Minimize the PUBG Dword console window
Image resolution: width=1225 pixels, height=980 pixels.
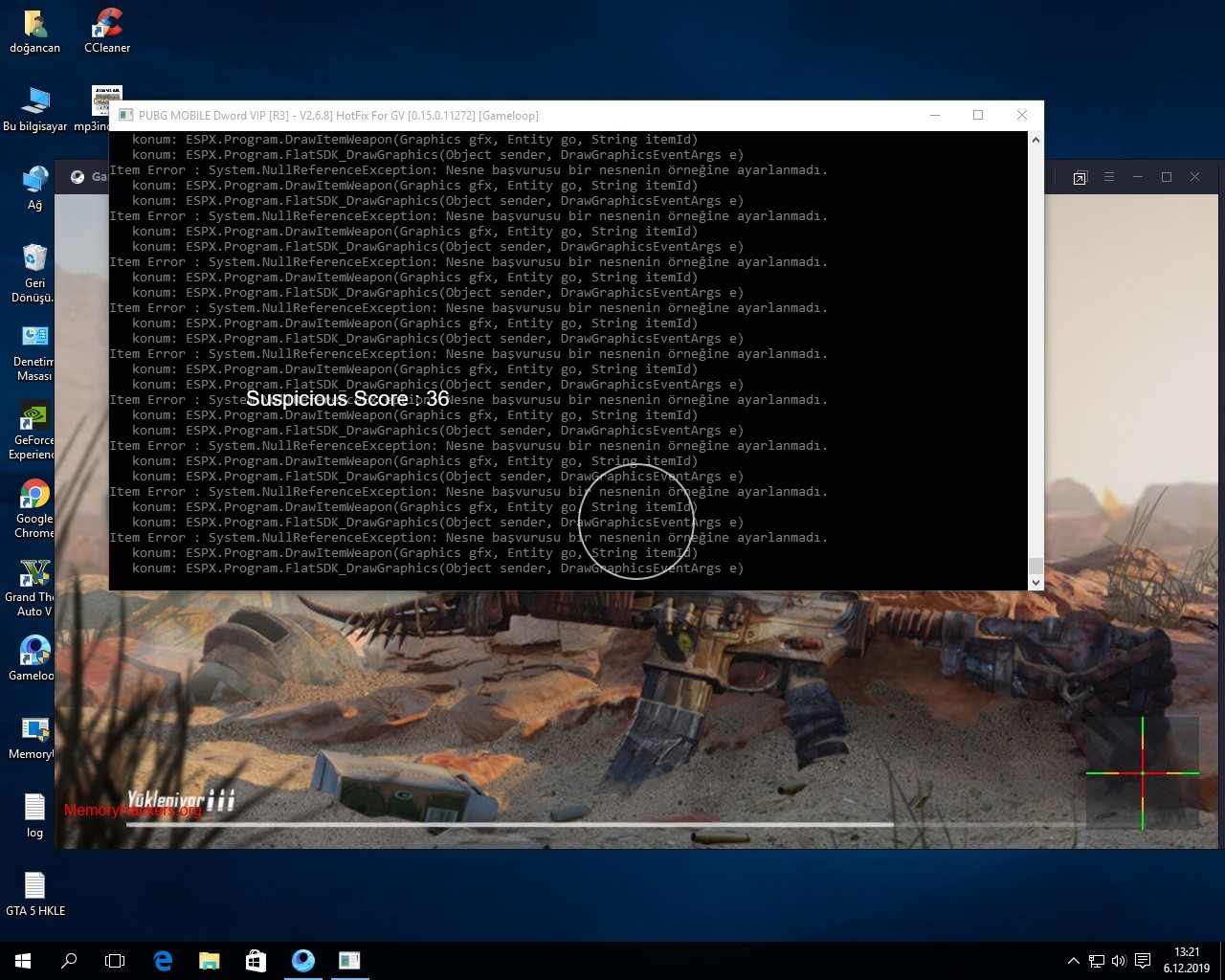point(935,116)
